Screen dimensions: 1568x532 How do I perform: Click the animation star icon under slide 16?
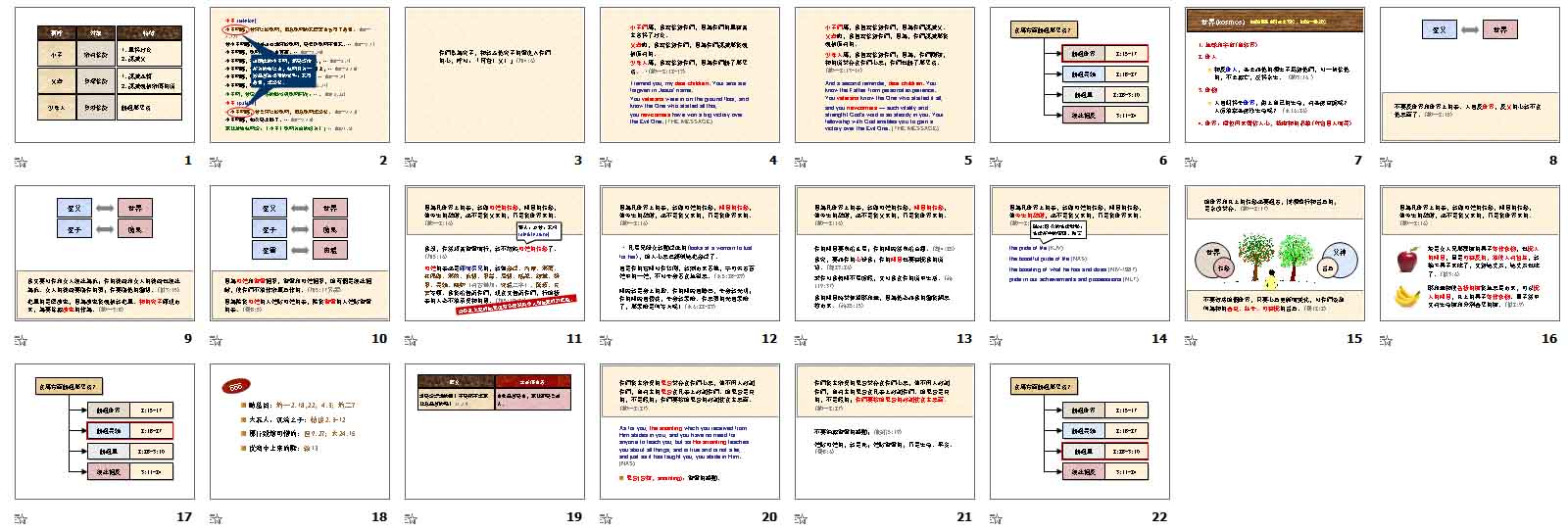(x=1387, y=341)
